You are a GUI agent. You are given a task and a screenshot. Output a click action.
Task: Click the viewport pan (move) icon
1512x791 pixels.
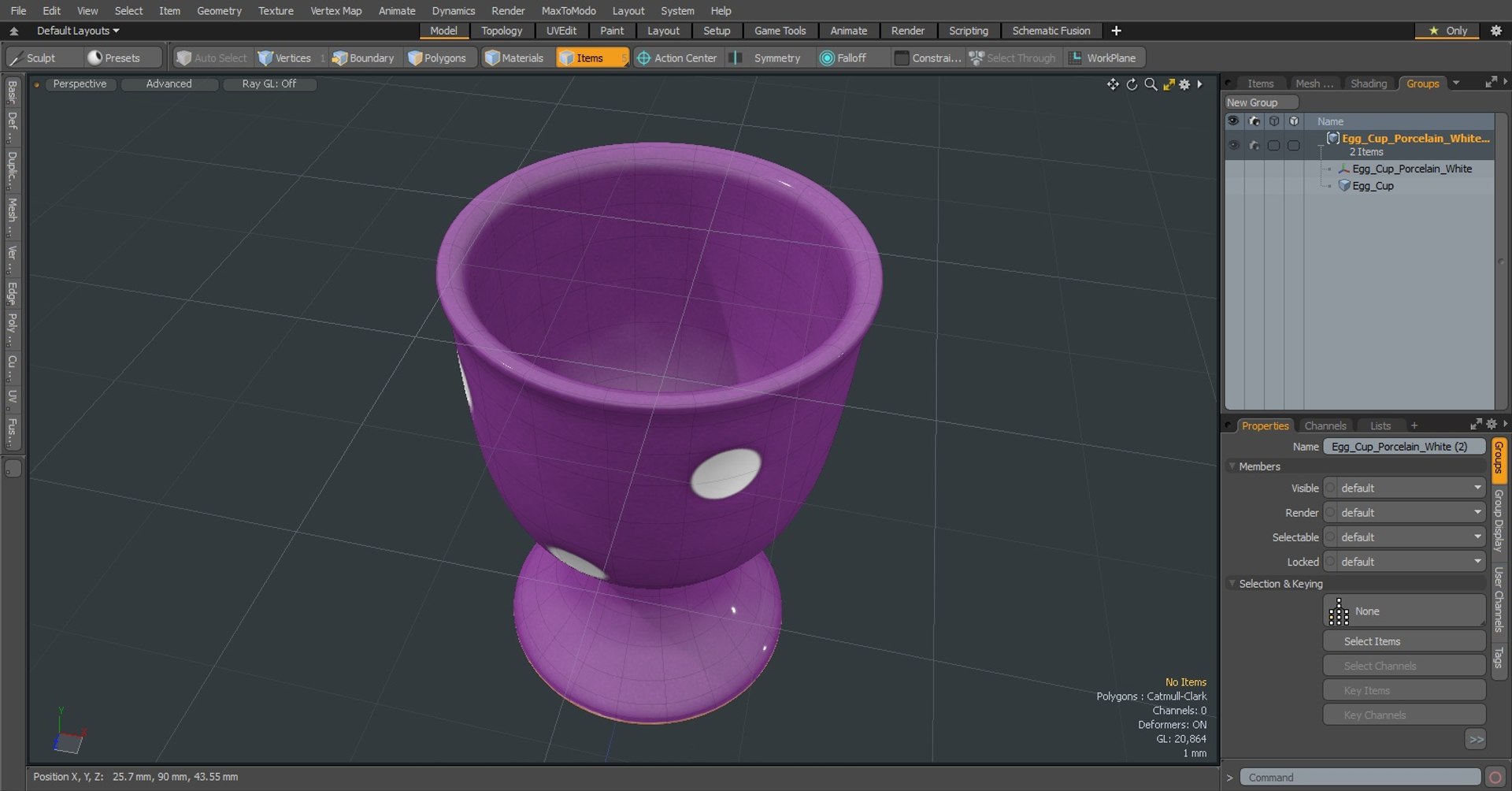tap(1113, 84)
